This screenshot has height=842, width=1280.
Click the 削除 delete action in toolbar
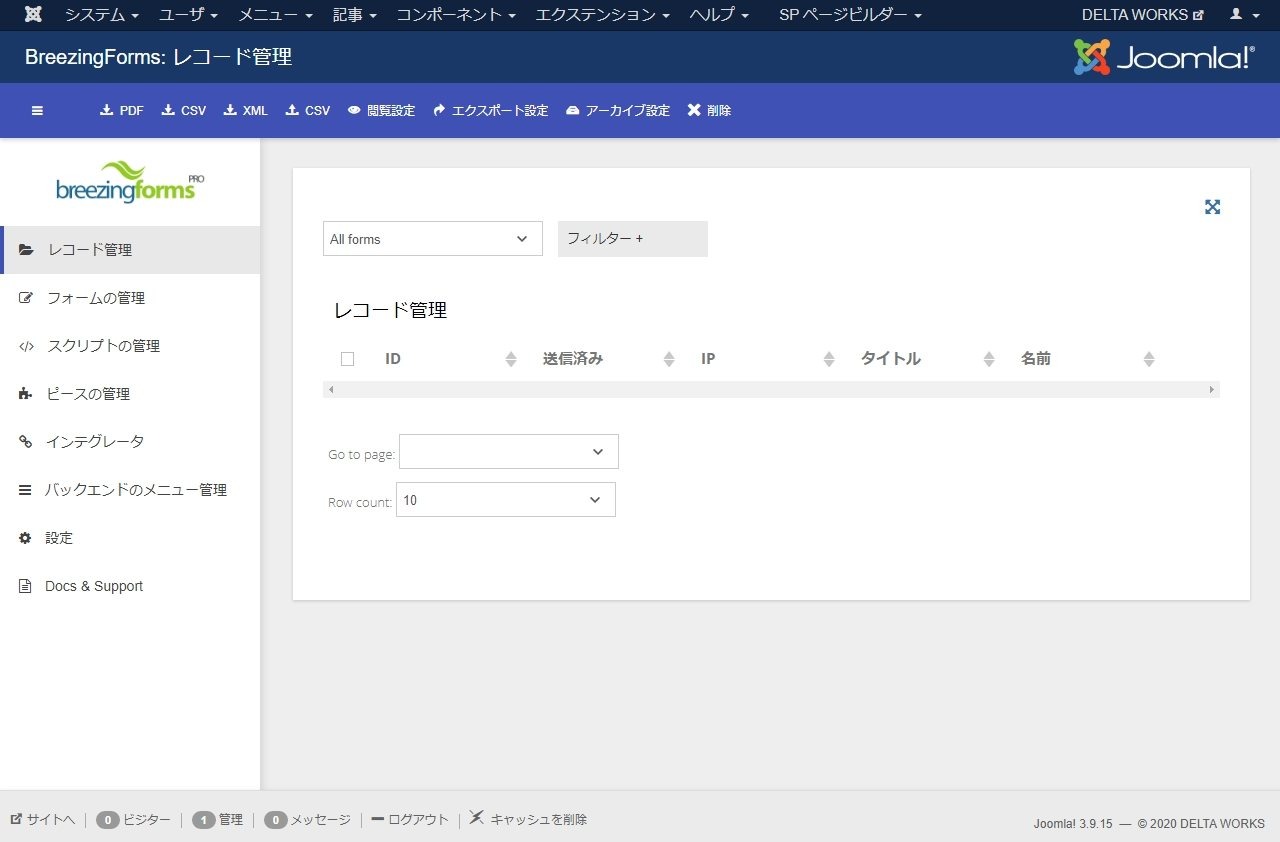pyautogui.click(x=709, y=110)
